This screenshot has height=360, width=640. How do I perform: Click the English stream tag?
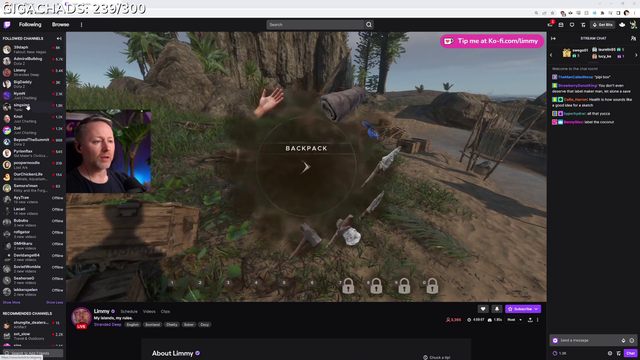(x=133, y=324)
